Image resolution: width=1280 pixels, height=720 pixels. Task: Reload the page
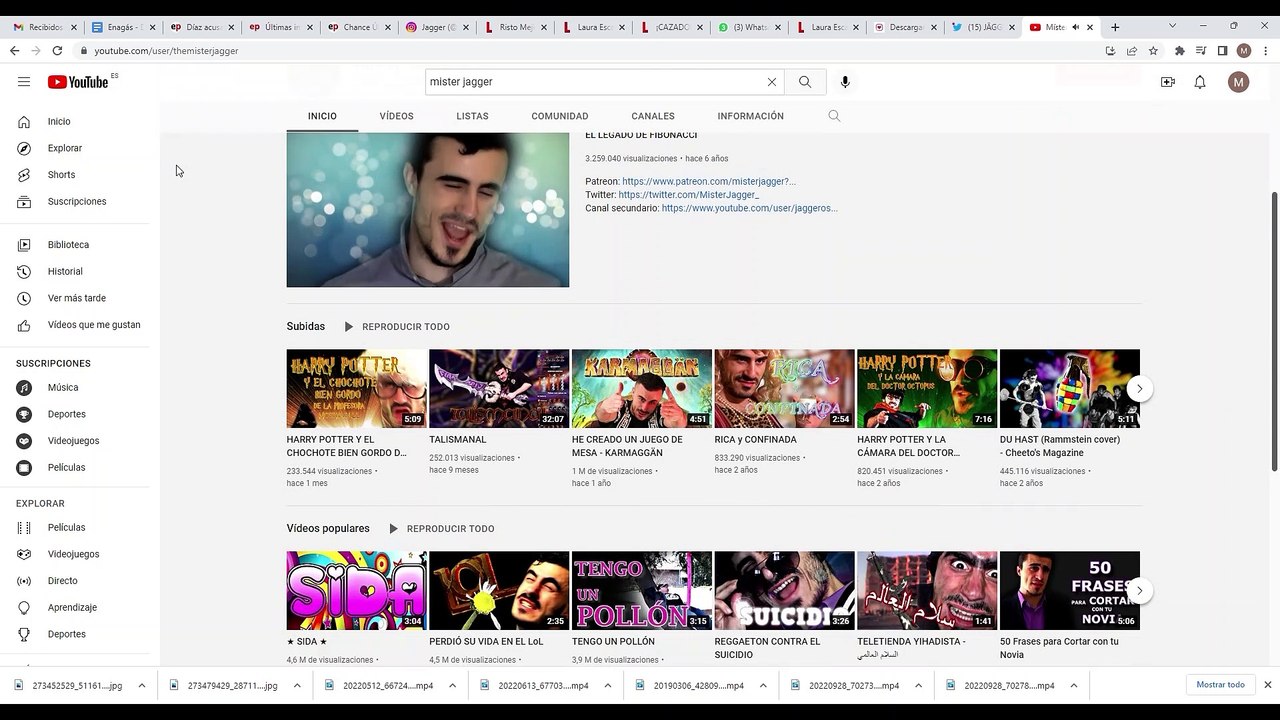point(57,51)
